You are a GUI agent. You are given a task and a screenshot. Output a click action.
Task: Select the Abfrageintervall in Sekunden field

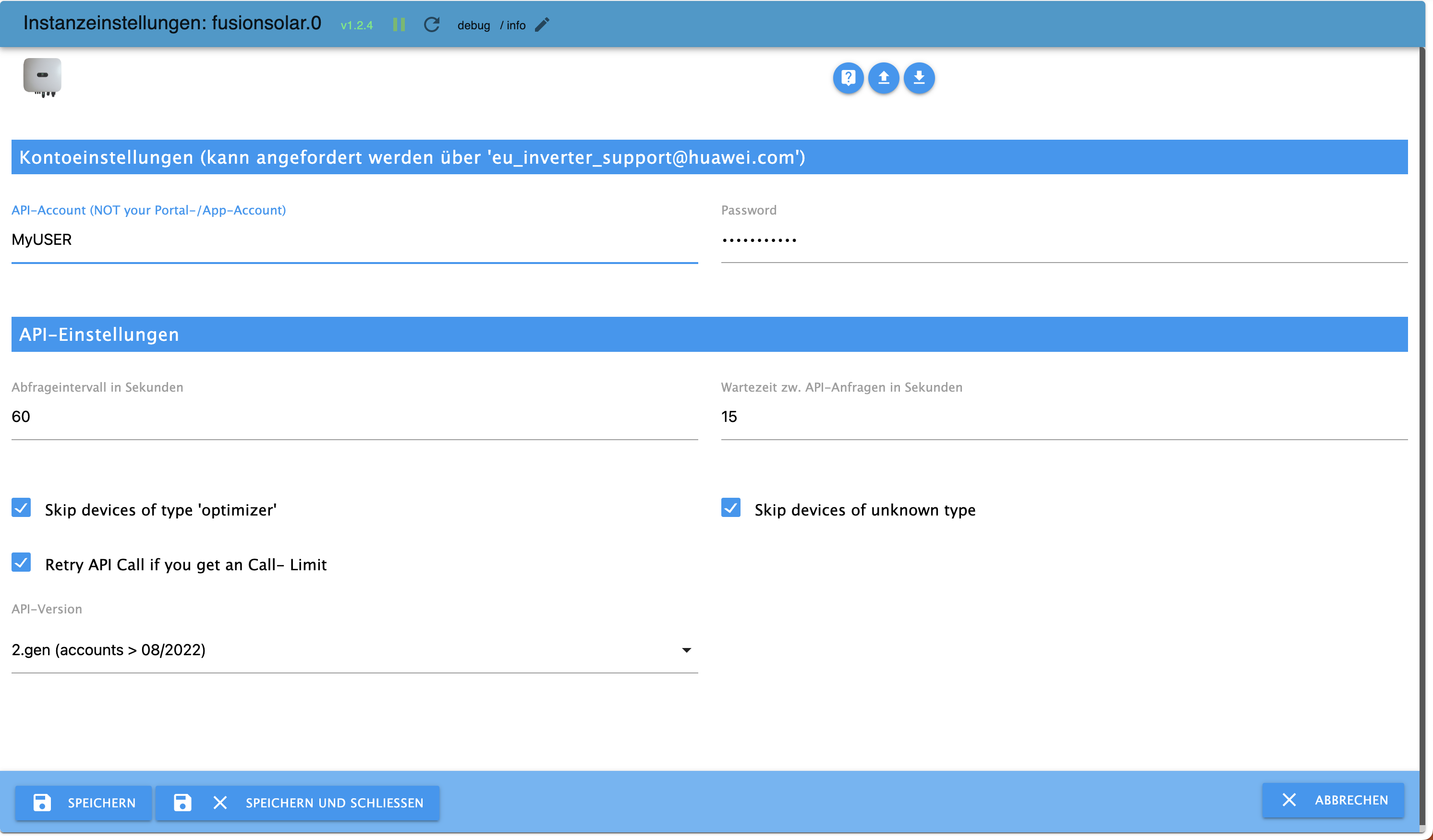354,416
